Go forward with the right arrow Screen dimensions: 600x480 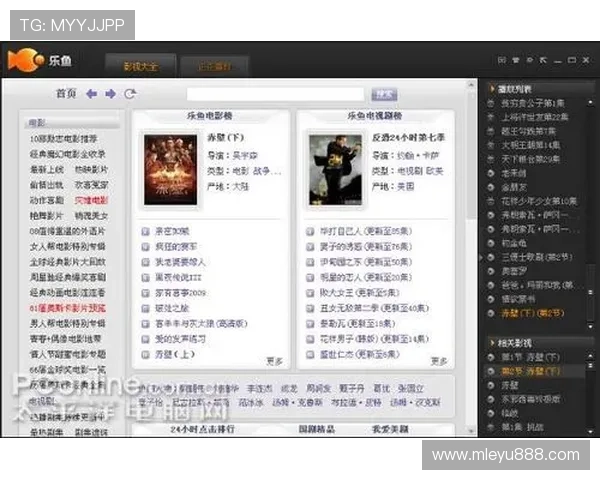111,94
